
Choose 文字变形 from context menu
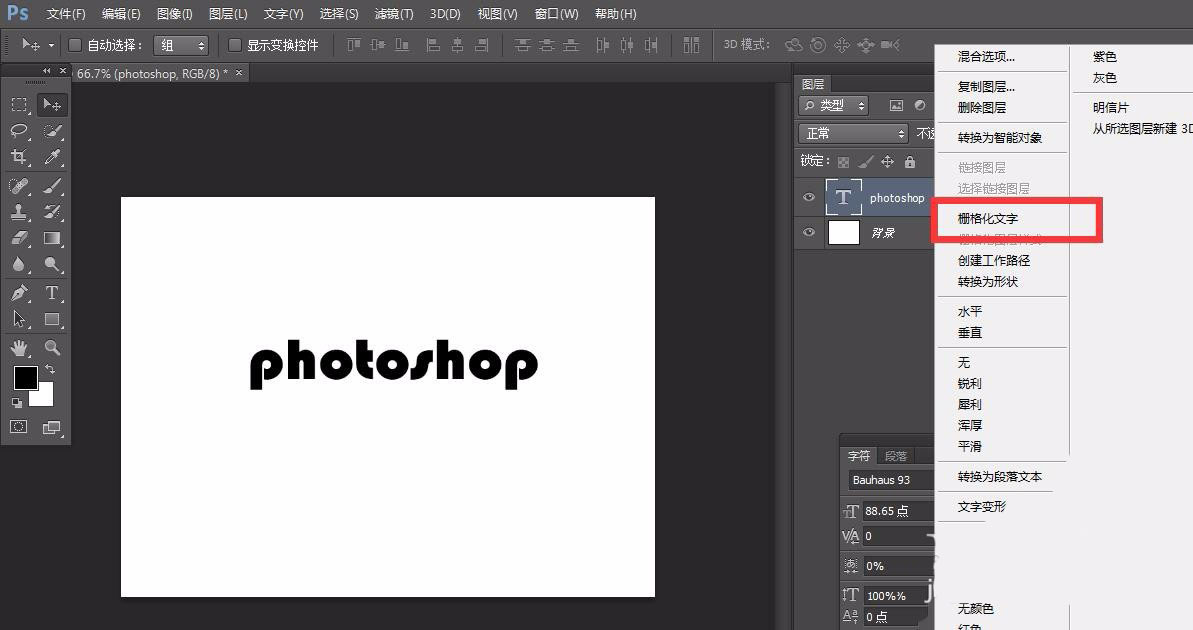coord(981,506)
